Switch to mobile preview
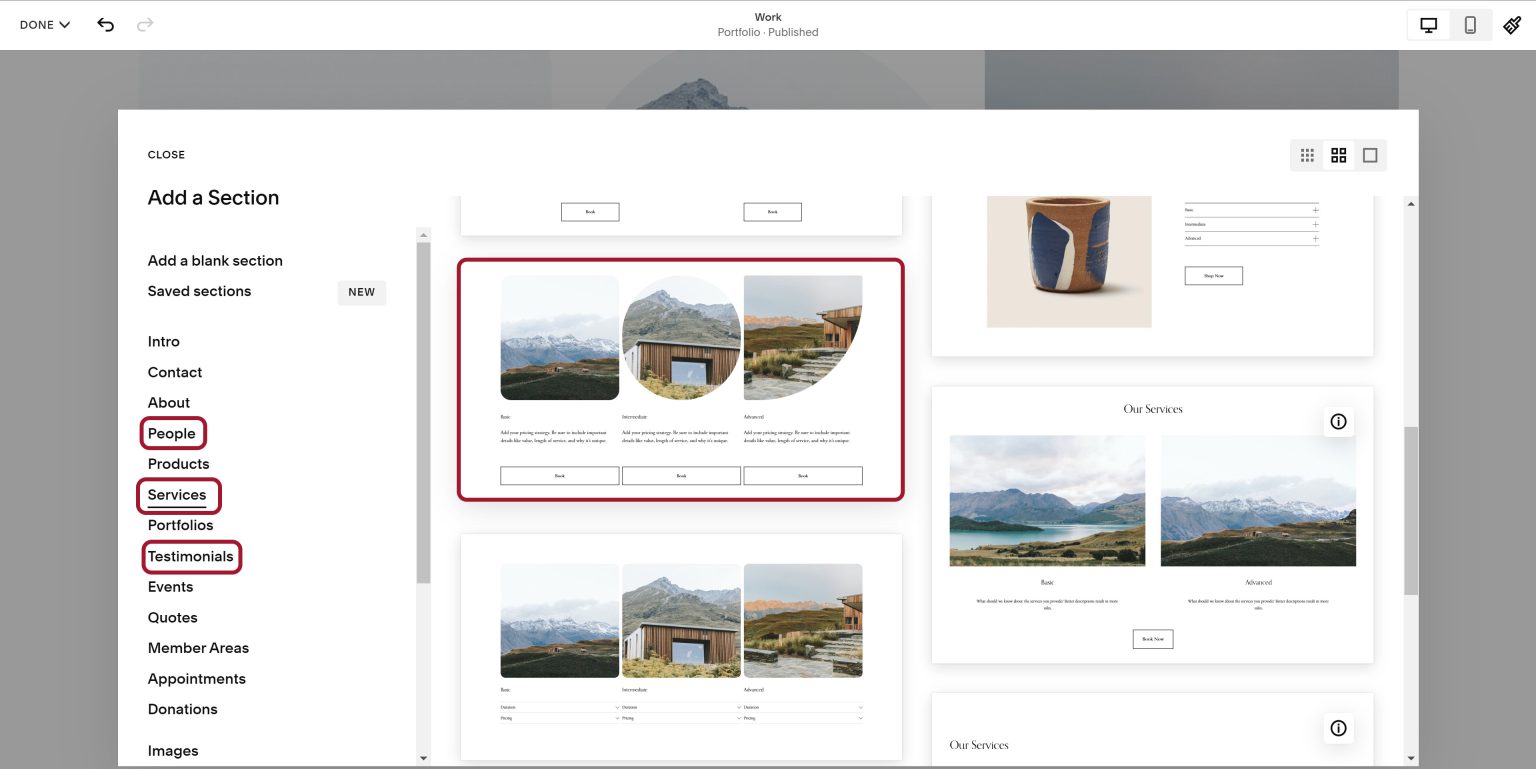This screenshot has width=1536, height=769. tap(1470, 24)
